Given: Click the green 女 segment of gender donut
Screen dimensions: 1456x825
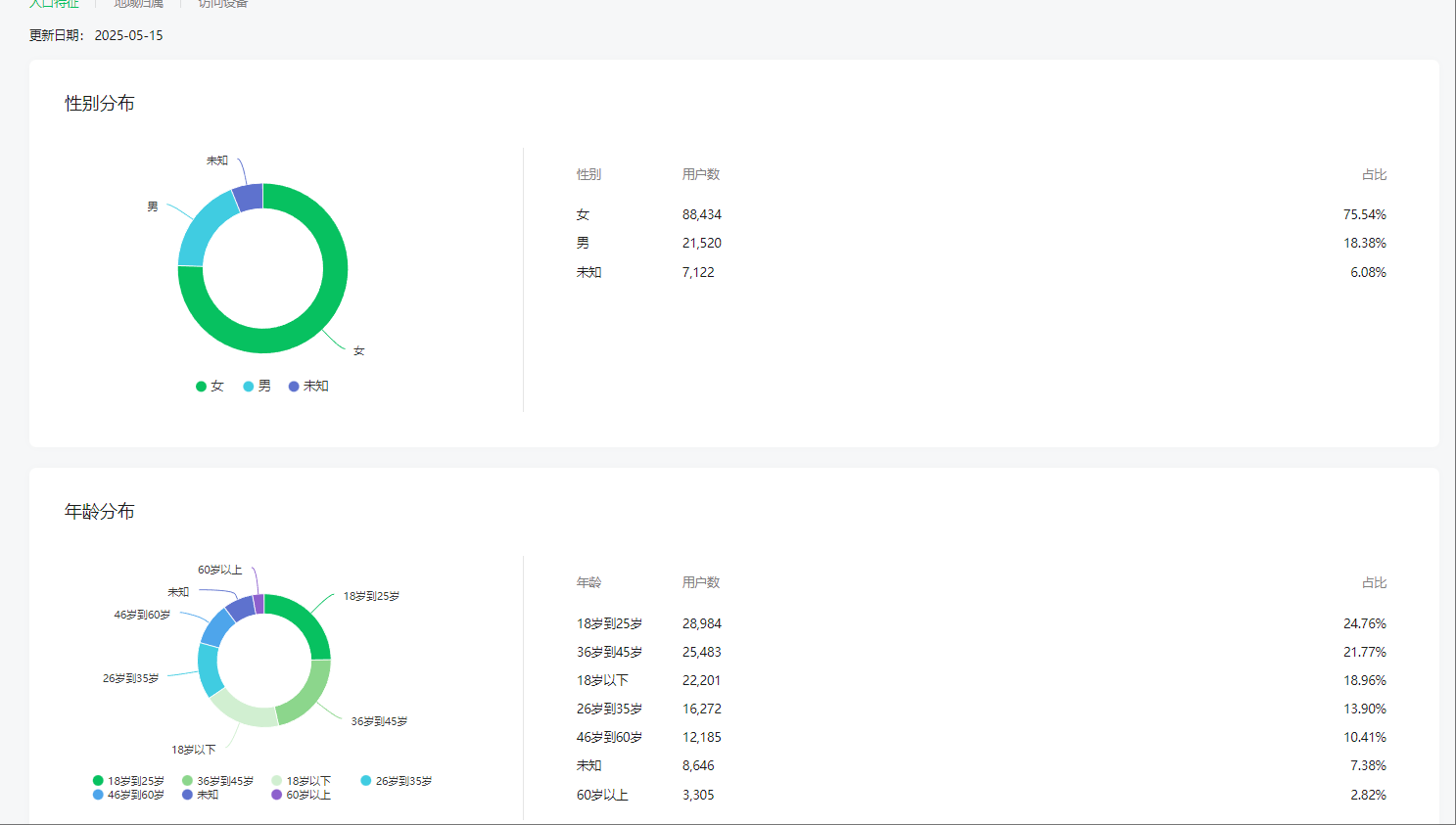Looking at the screenshot, I should (323, 313).
